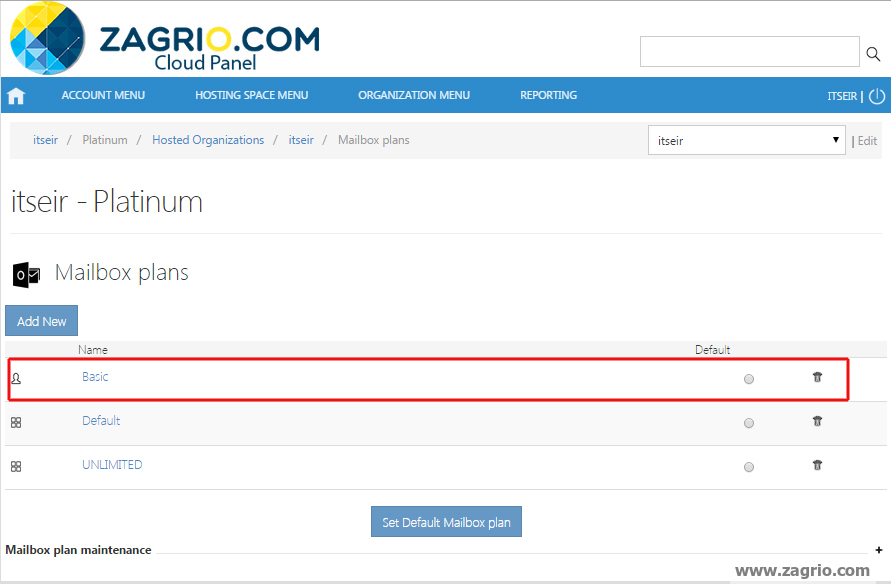The width and height of the screenshot is (891, 584).
Task: Click the Name column header
Action: pyautogui.click(x=93, y=350)
